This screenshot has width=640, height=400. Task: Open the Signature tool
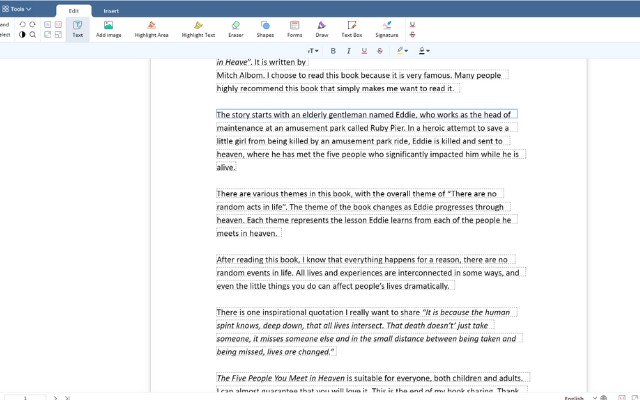pyautogui.click(x=387, y=29)
